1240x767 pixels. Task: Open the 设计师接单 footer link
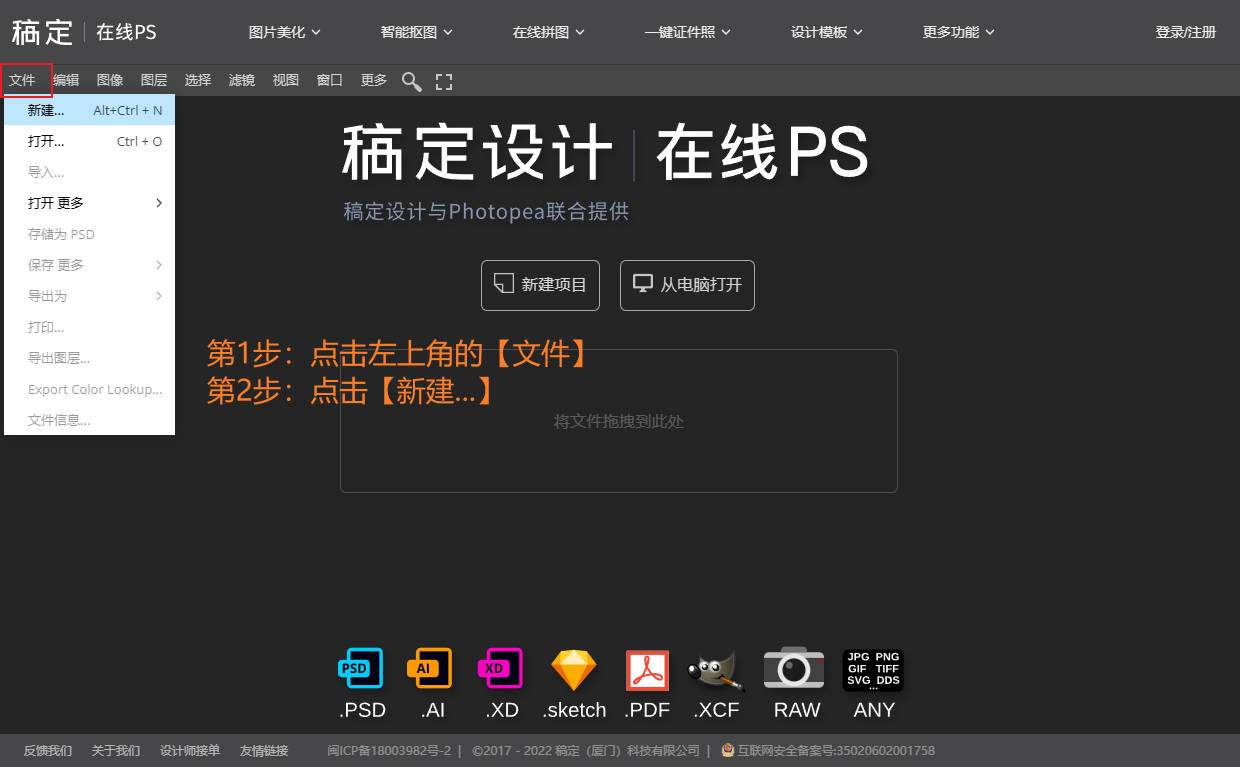(190, 751)
